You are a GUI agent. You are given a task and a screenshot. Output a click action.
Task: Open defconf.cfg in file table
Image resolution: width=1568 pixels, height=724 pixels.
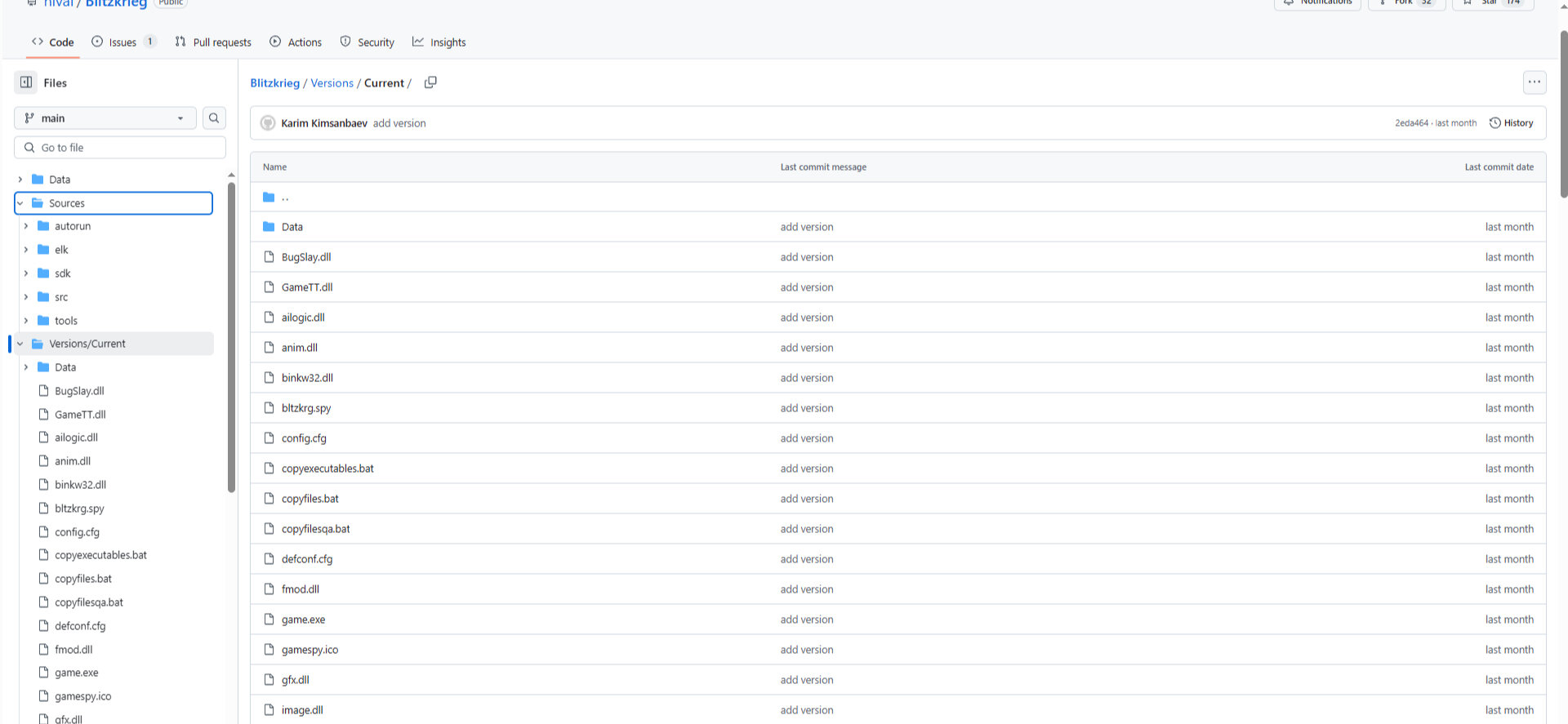[307, 559]
